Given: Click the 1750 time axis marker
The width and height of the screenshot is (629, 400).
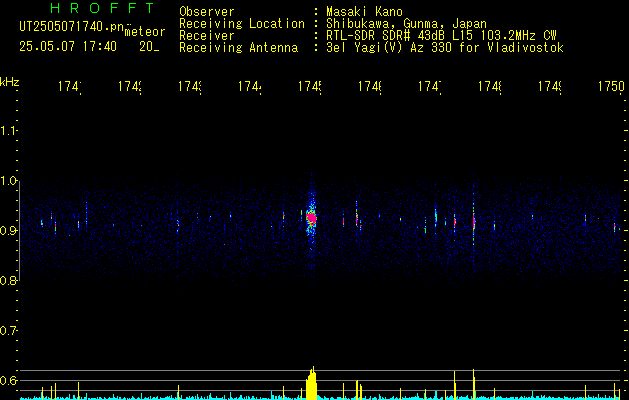Looking at the screenshot, I should [x=611, y=86].
